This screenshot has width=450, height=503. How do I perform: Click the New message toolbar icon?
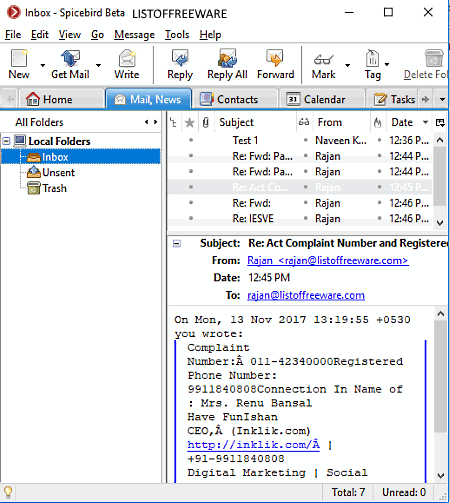click(x=19, y=58)
